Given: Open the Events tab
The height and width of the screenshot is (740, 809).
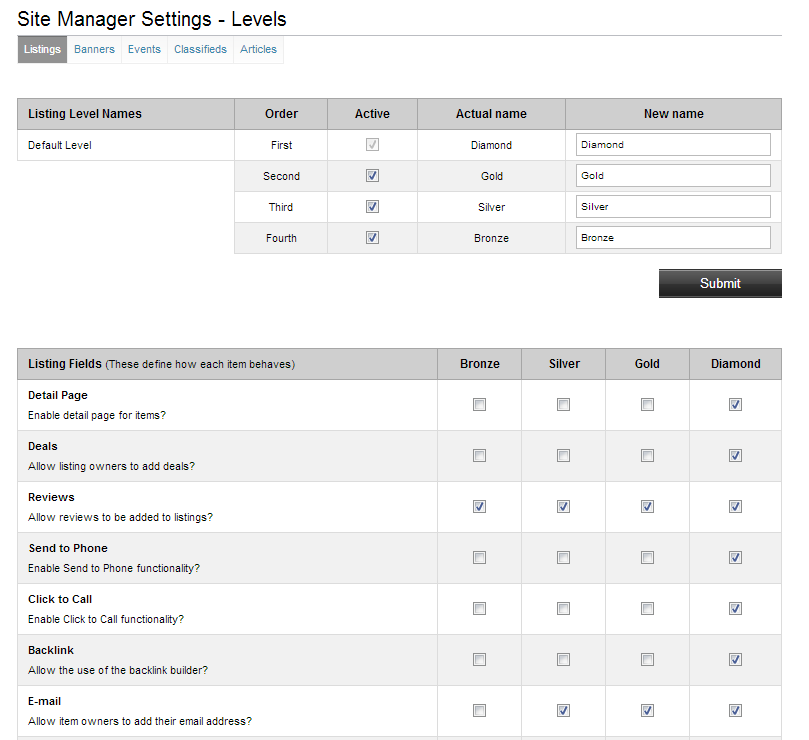Looking at the screenshot, I should click(144, 50).
